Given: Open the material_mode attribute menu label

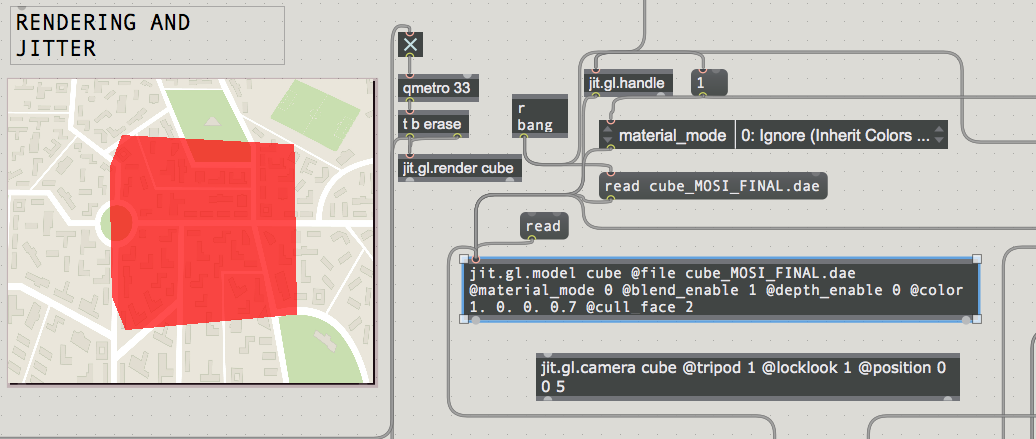Looking at the screenshot, I should 672,135.
